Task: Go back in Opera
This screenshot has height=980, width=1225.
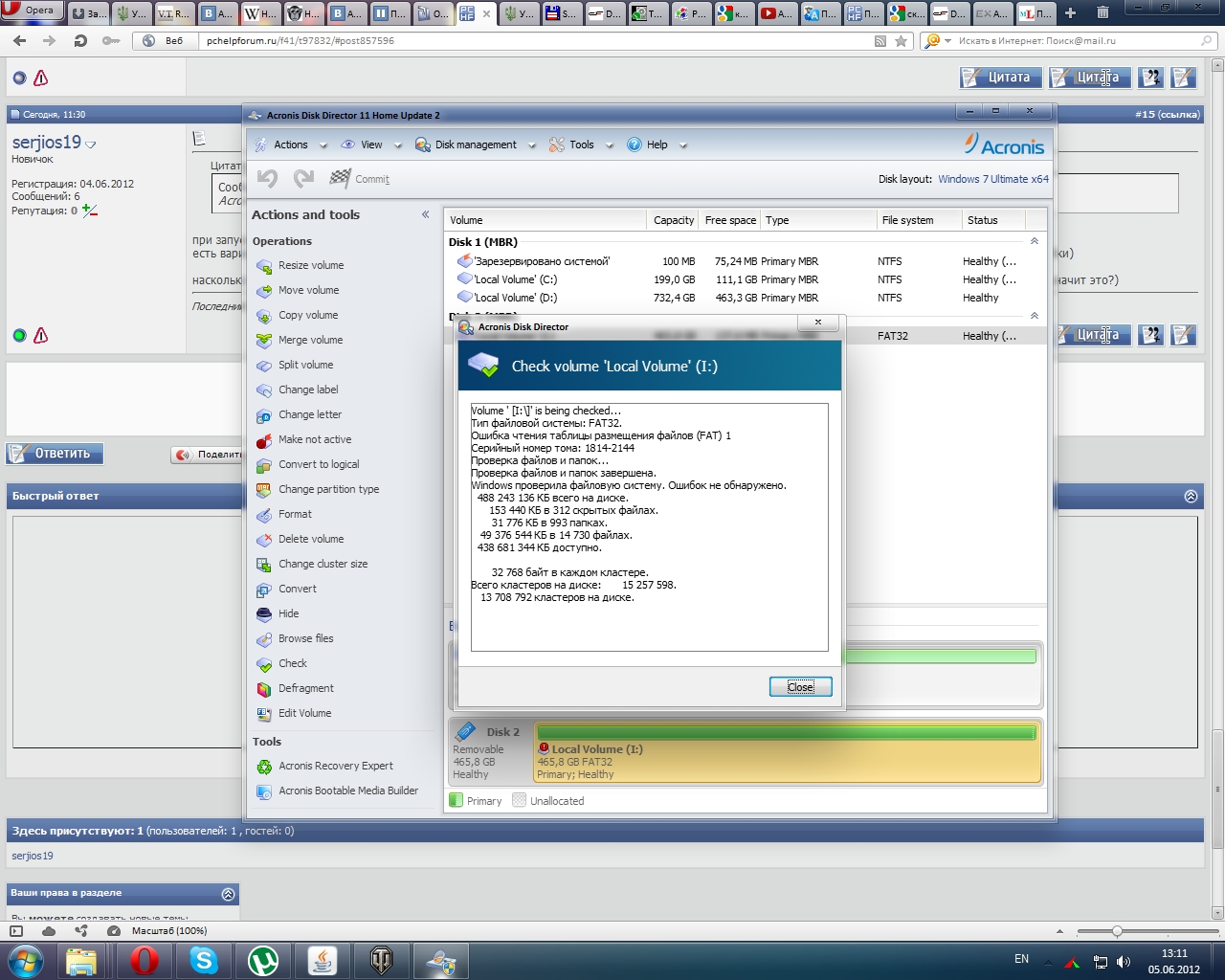Action: [x=20, y=41]
